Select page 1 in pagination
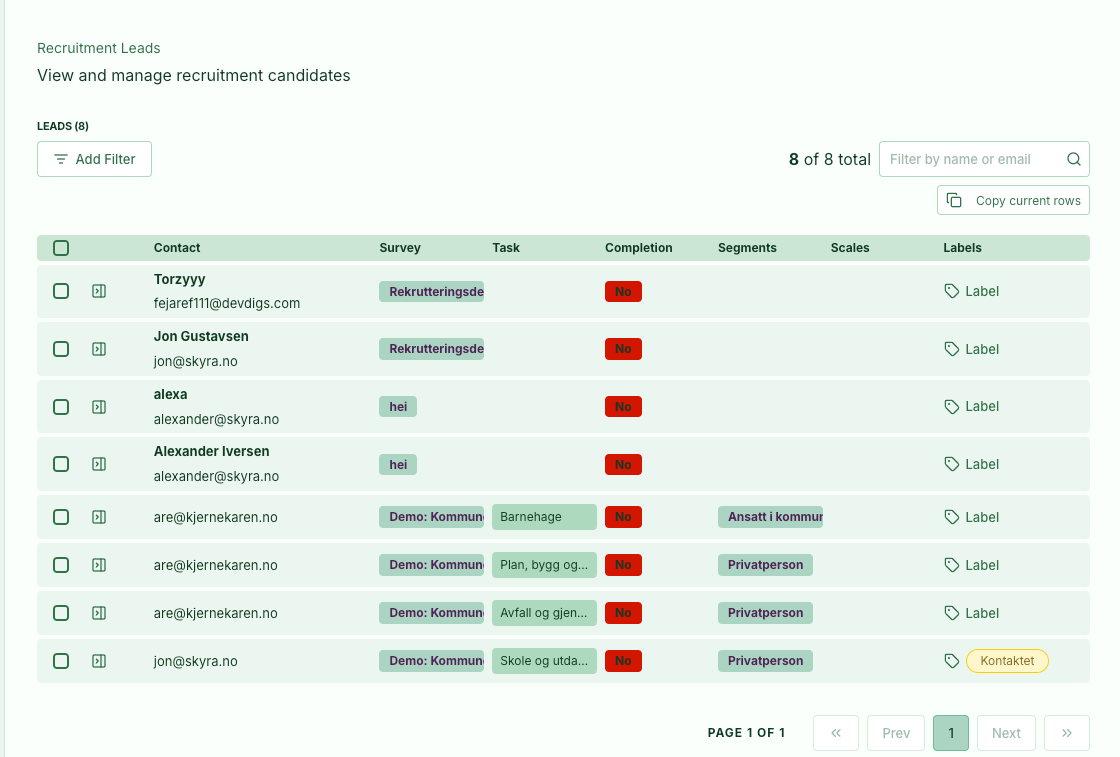 [x=951, y=733]
